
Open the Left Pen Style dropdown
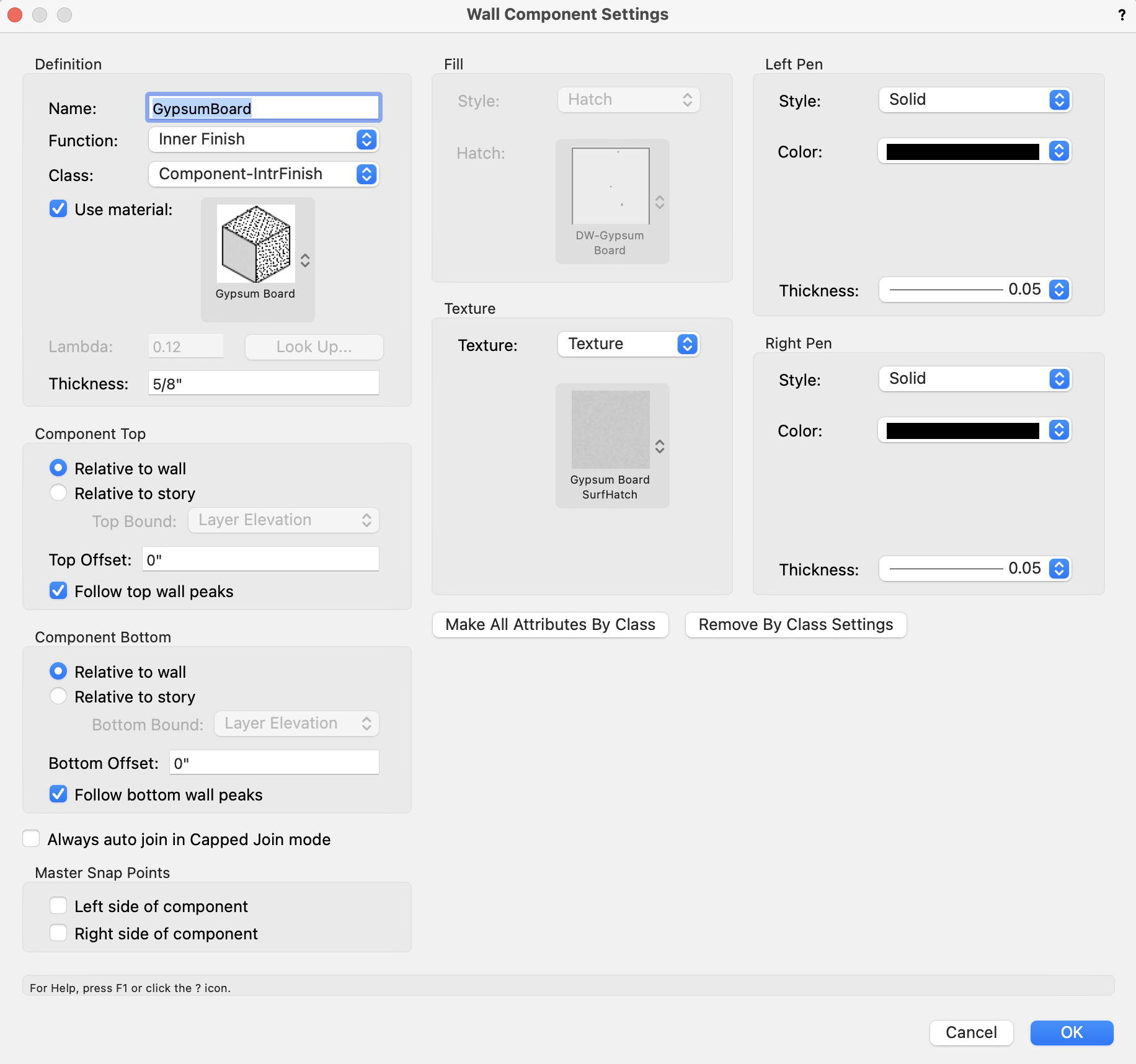(x=974, y=100)
